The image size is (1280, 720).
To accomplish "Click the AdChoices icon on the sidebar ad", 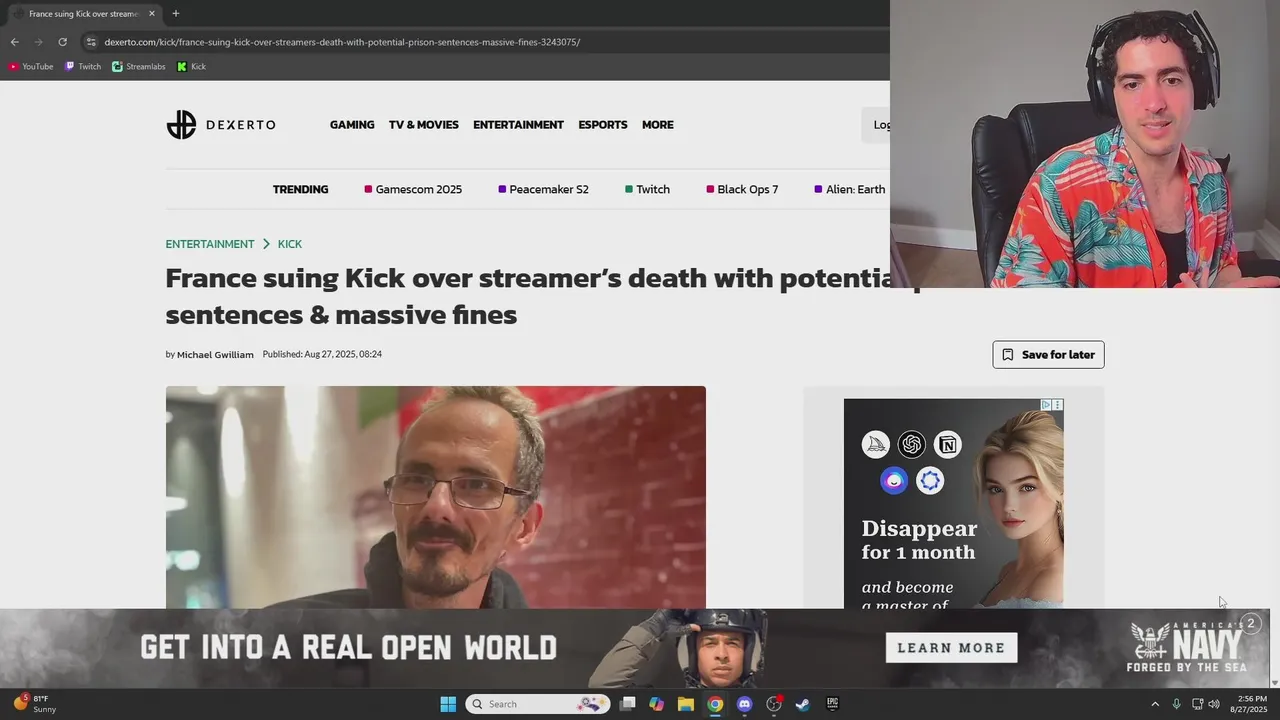I will tap(1046, 405).
